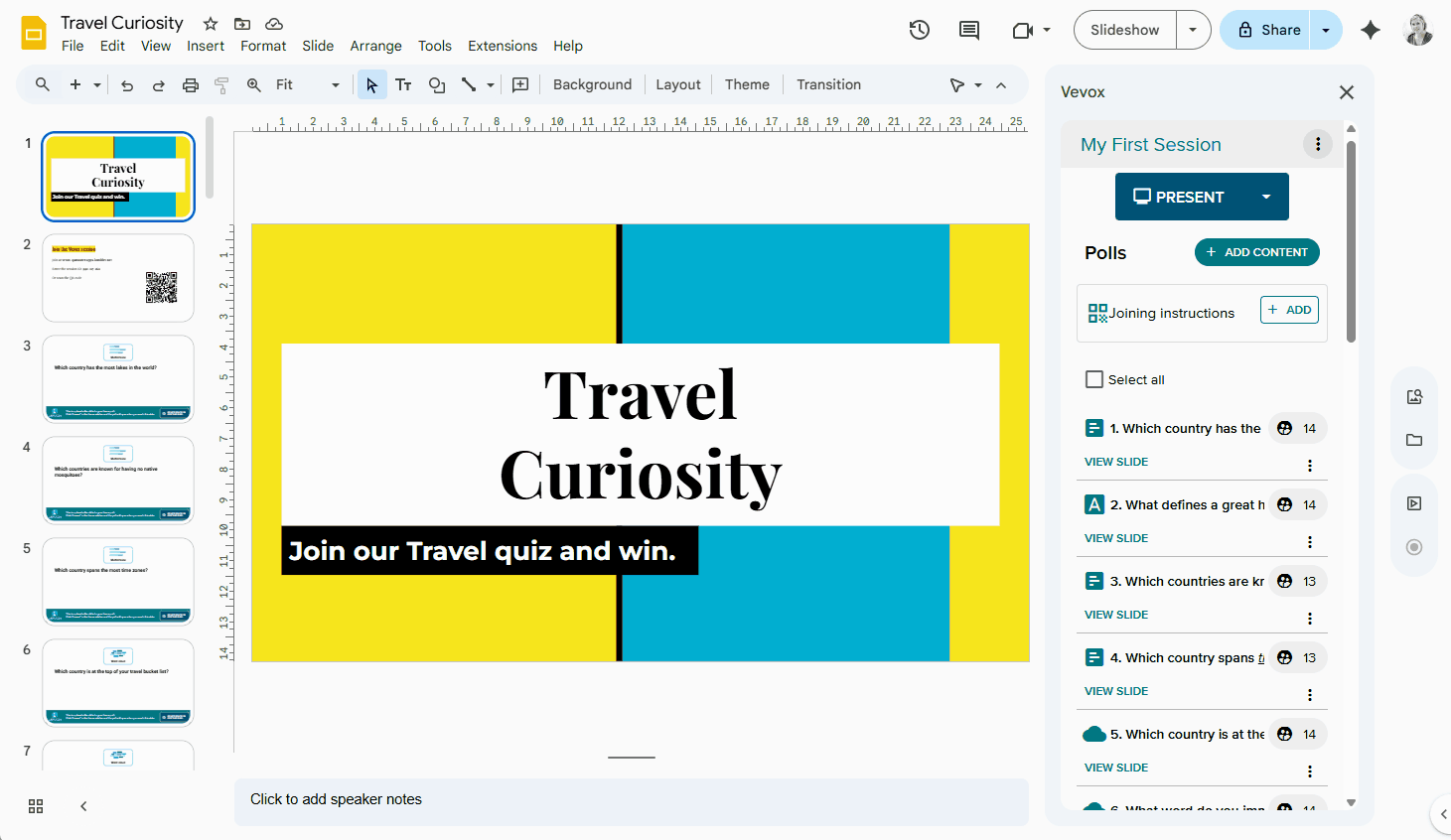Open the Extensions menu

point(503,46)
